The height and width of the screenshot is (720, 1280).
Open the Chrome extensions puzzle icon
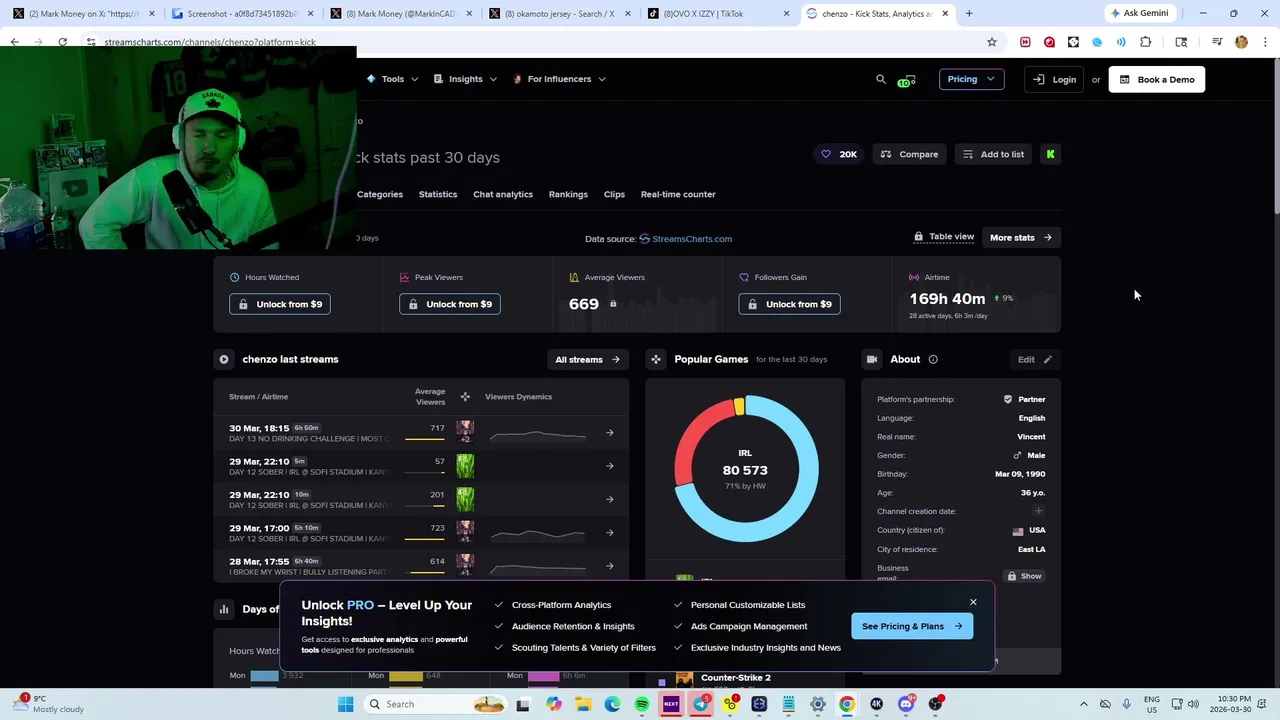(1146, 42)
